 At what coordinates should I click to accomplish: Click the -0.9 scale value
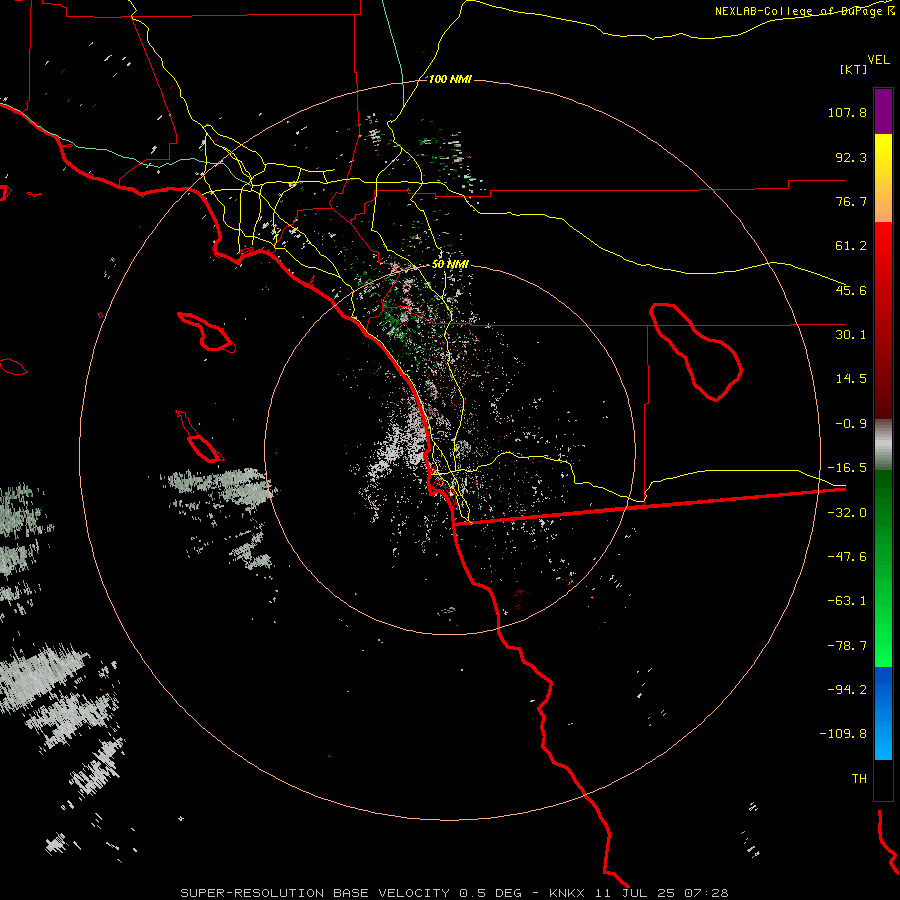point(851,424)
